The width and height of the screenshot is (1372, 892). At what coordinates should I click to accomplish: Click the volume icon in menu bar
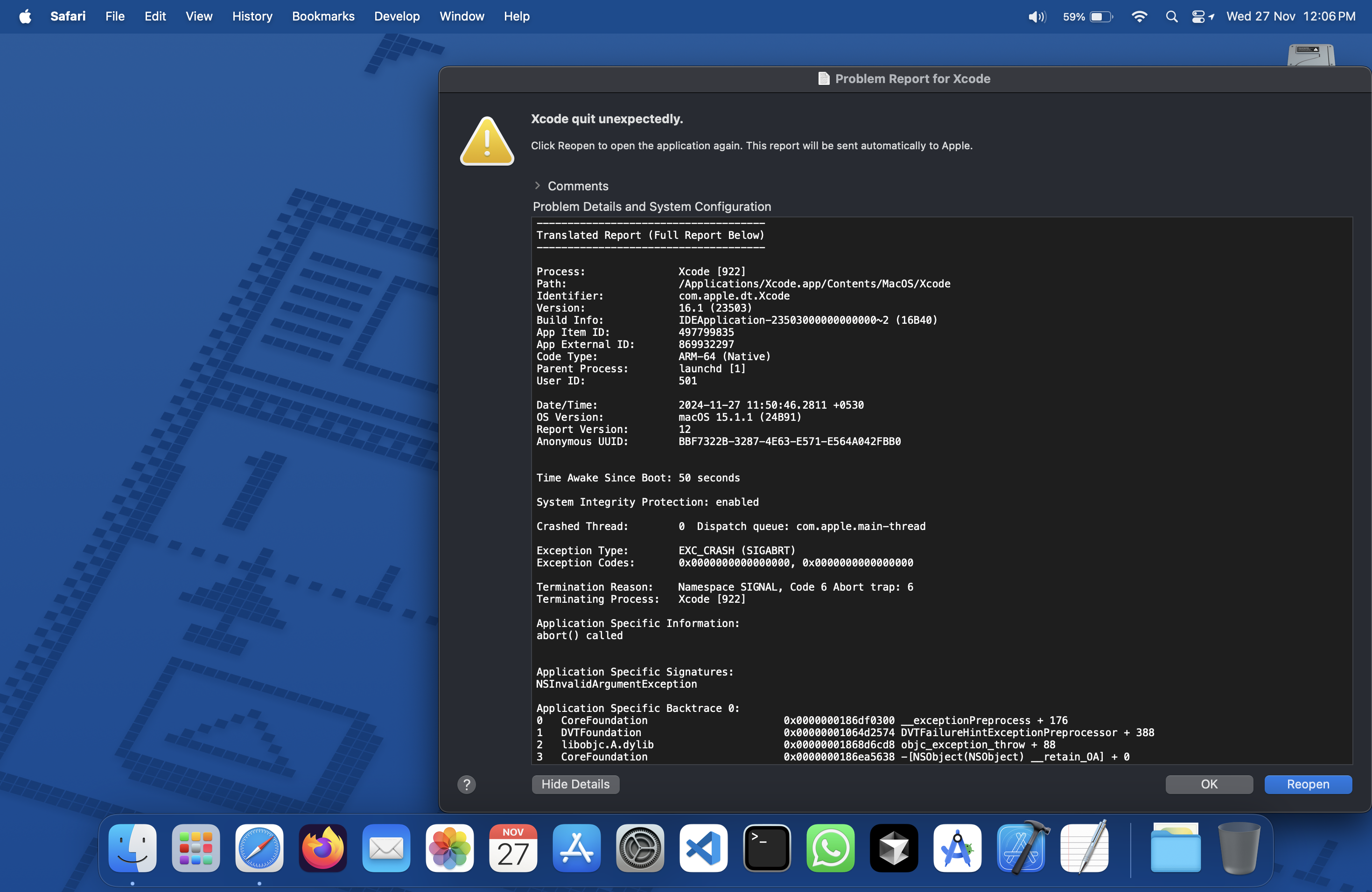click(x=1036, y=17)
